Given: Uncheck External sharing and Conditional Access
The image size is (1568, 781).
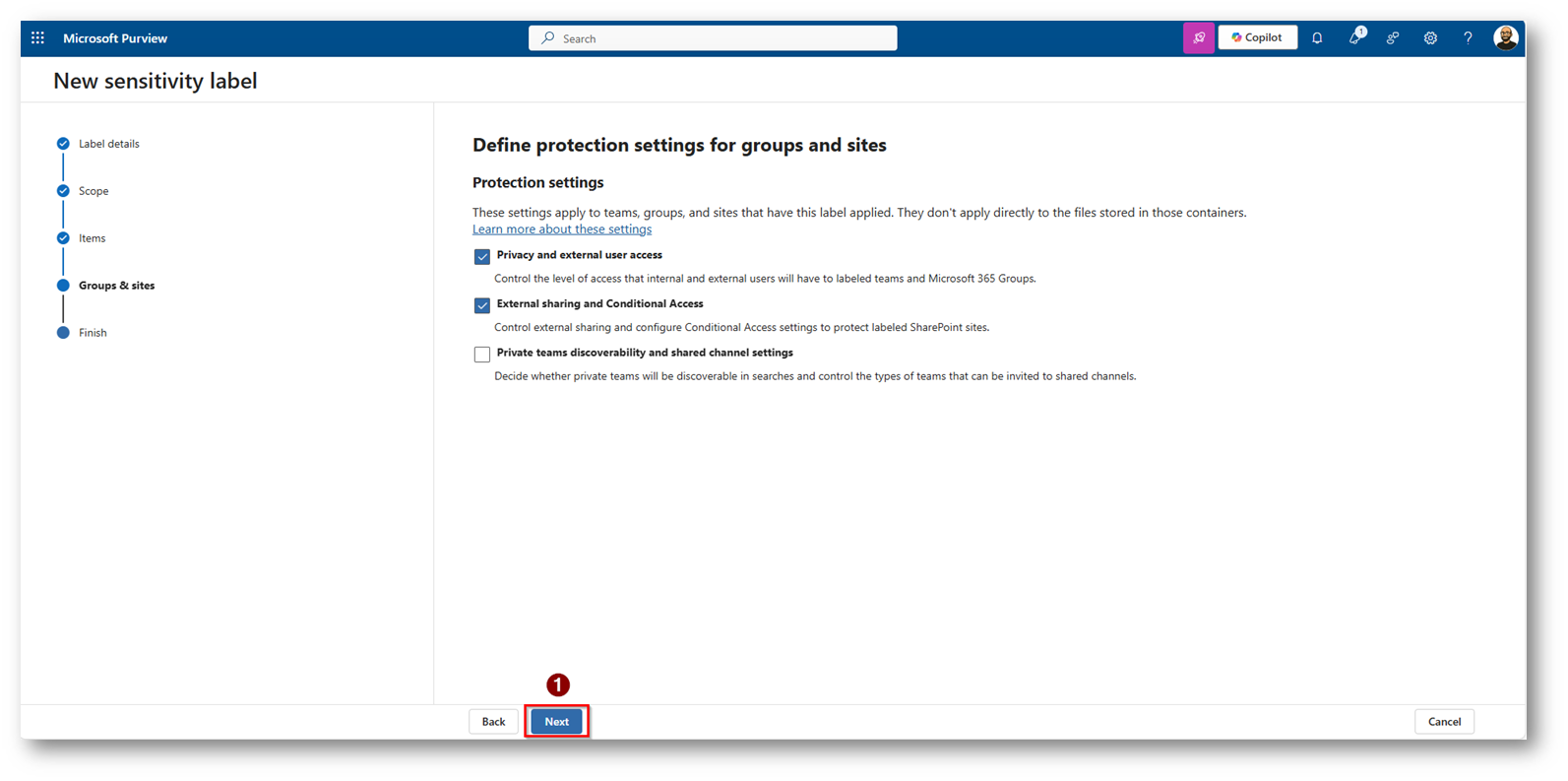Looking at the screenshot, I should (x=482, y=305).
